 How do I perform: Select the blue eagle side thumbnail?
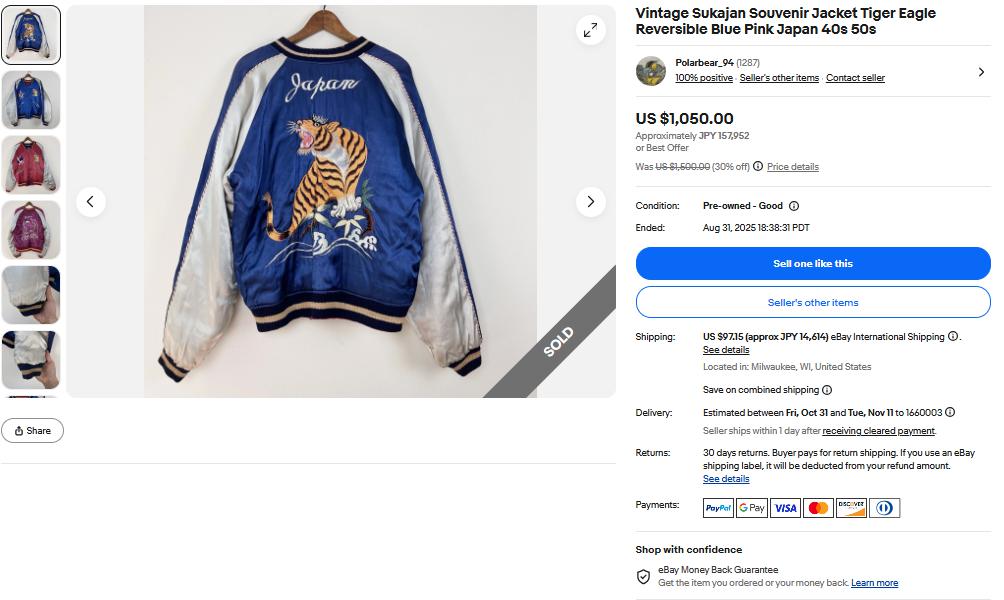[x=31, y=100]
